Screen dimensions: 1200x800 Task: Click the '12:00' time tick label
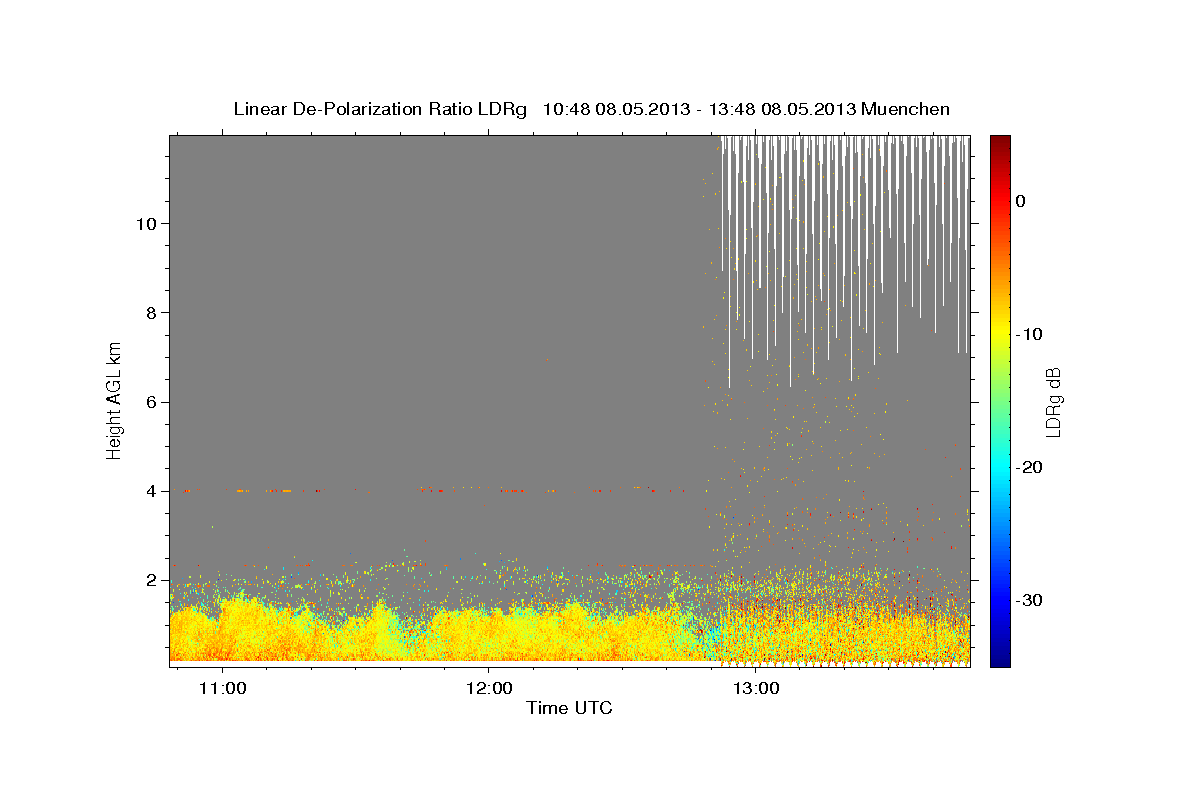pyautogui.click(x=488, y=689)
